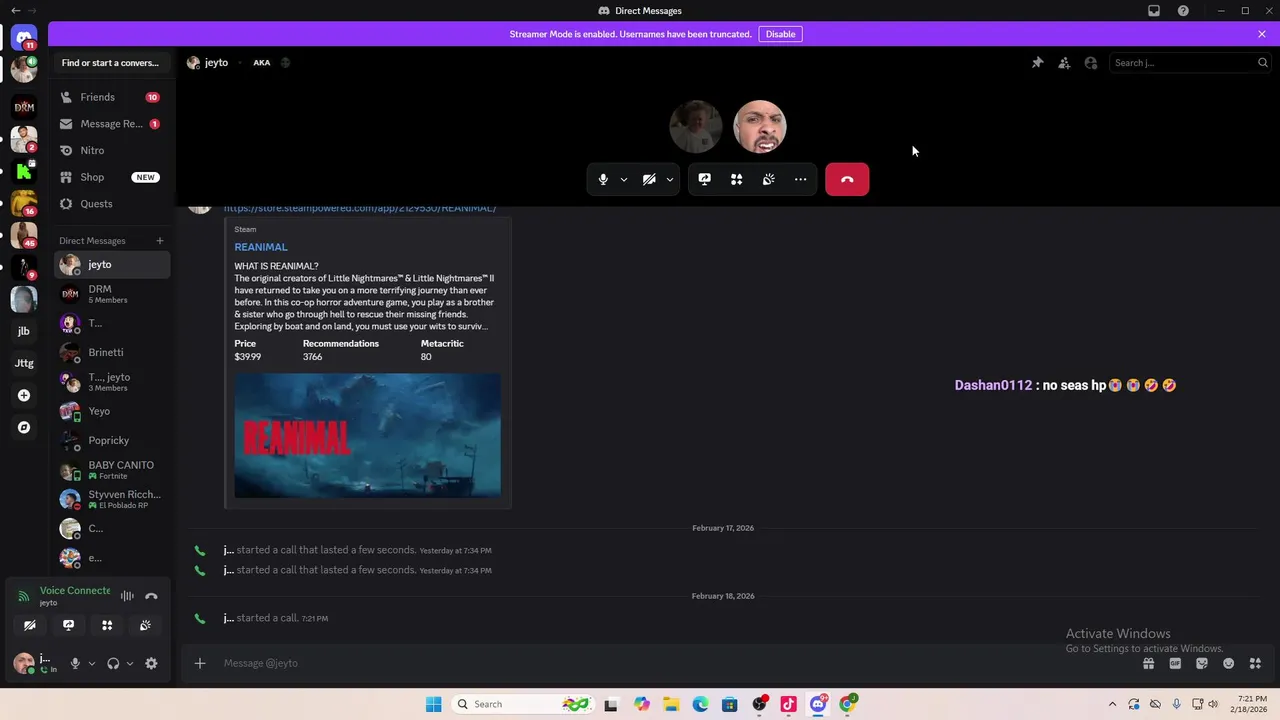Open pinned messages
This screenshot has height=720, width=1280.
click(1037, 63)
